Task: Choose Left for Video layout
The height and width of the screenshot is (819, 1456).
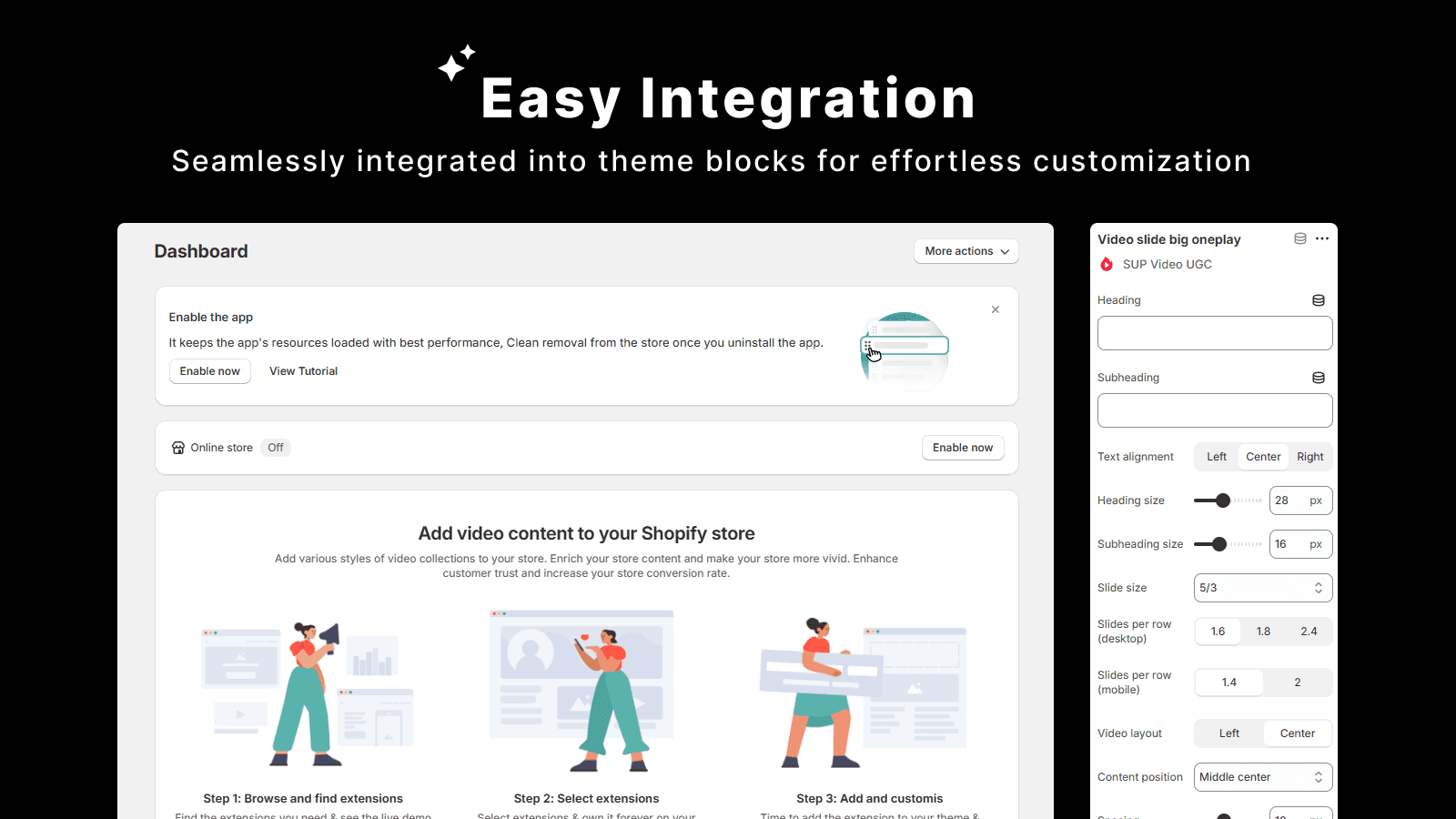Action: [1228, 733]
